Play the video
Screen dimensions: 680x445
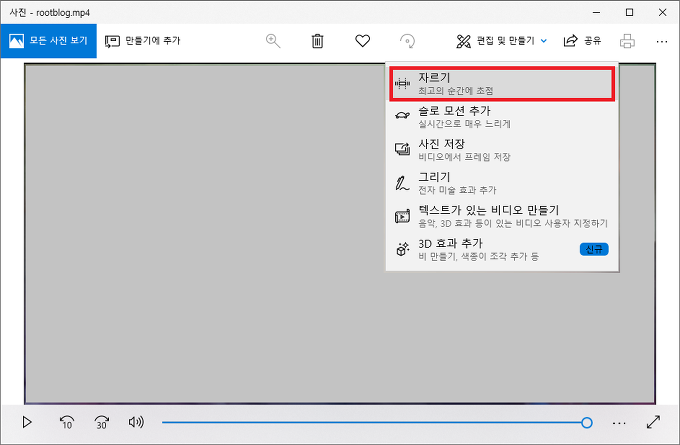[x=27, y=422]
